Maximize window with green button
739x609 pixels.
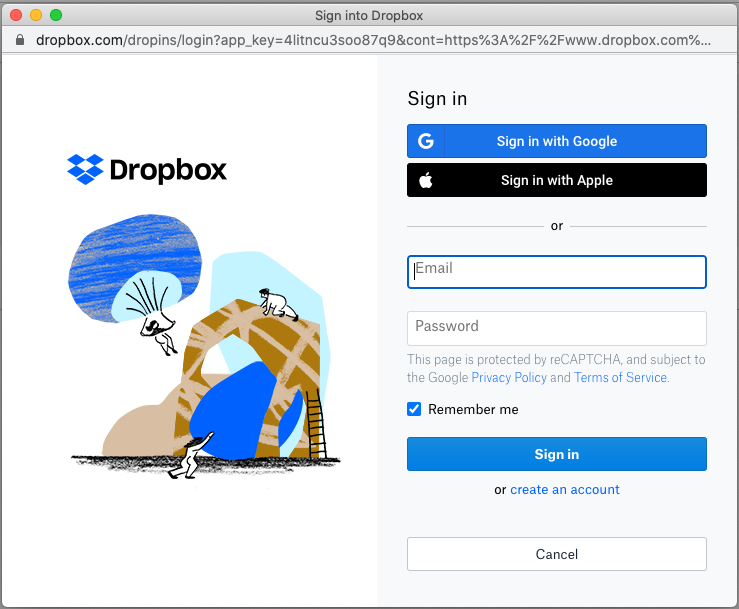pyautogui.click(x=56, y=15)
